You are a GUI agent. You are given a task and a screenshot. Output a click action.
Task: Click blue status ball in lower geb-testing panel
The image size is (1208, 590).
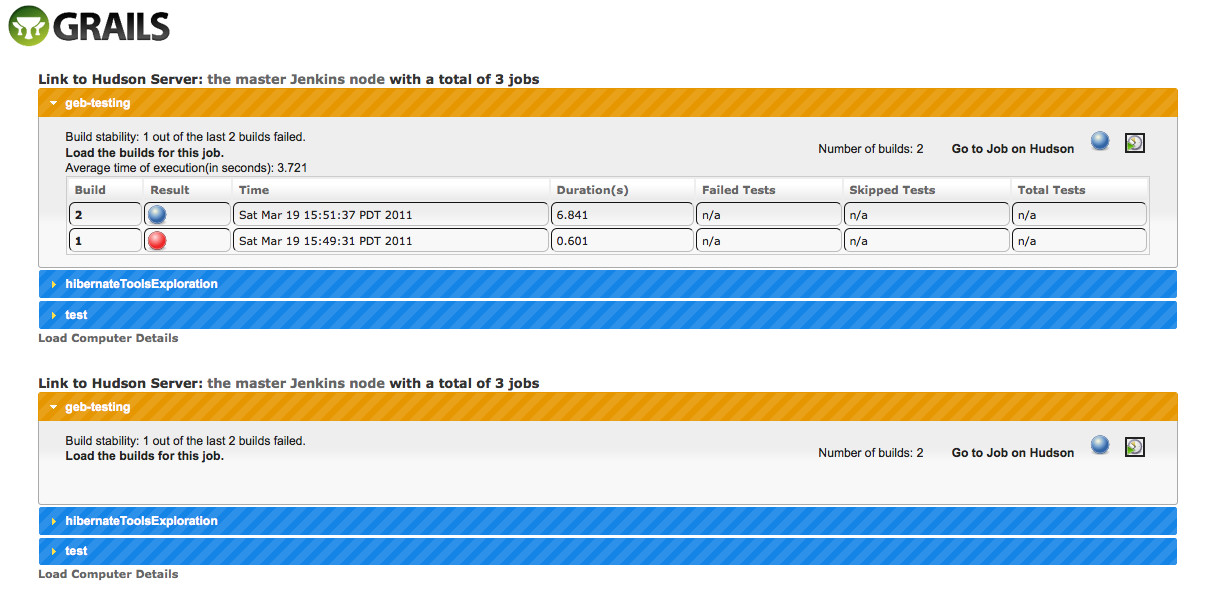1100,445
